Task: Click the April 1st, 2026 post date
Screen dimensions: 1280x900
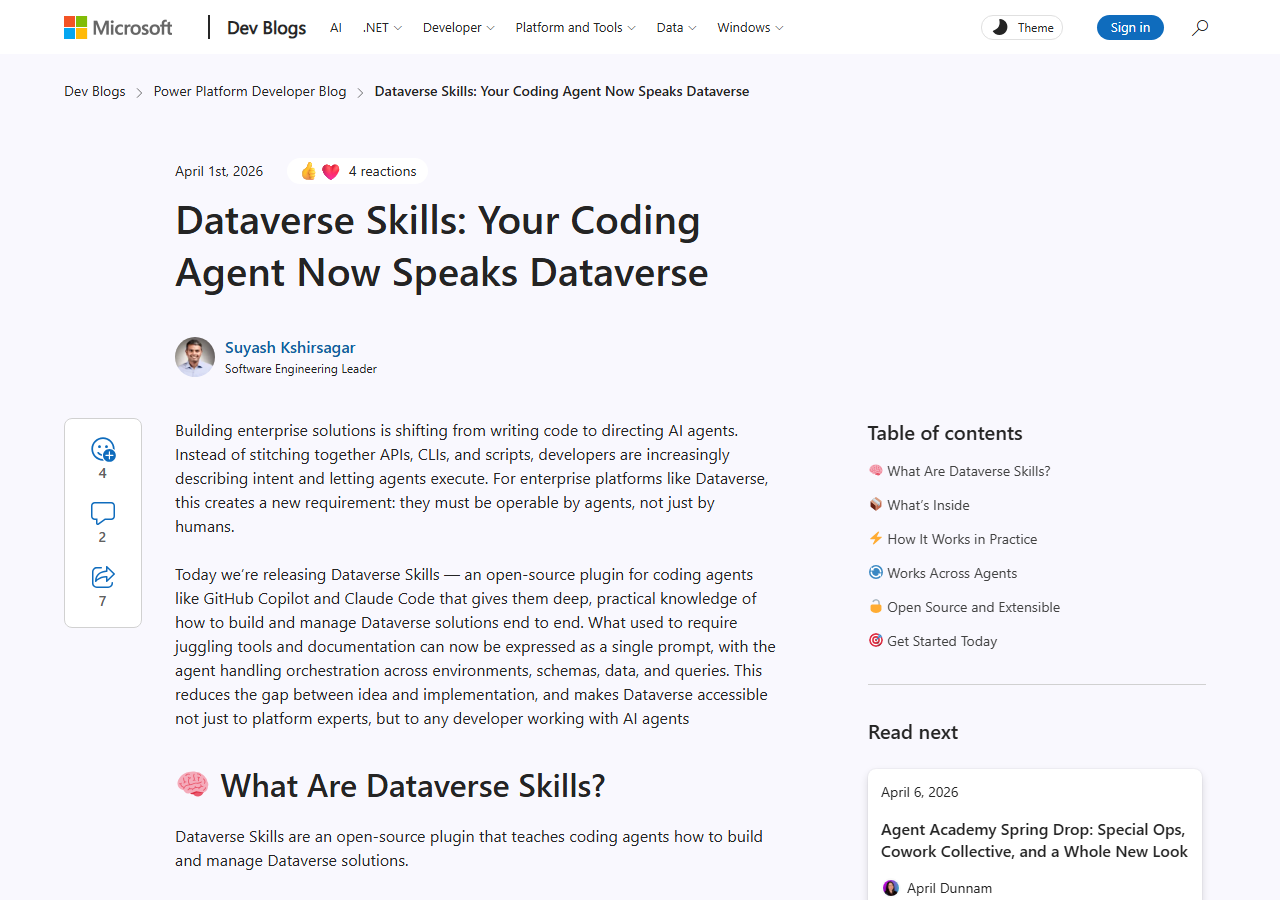Action: pyautogui.click(x=219, y=171)
